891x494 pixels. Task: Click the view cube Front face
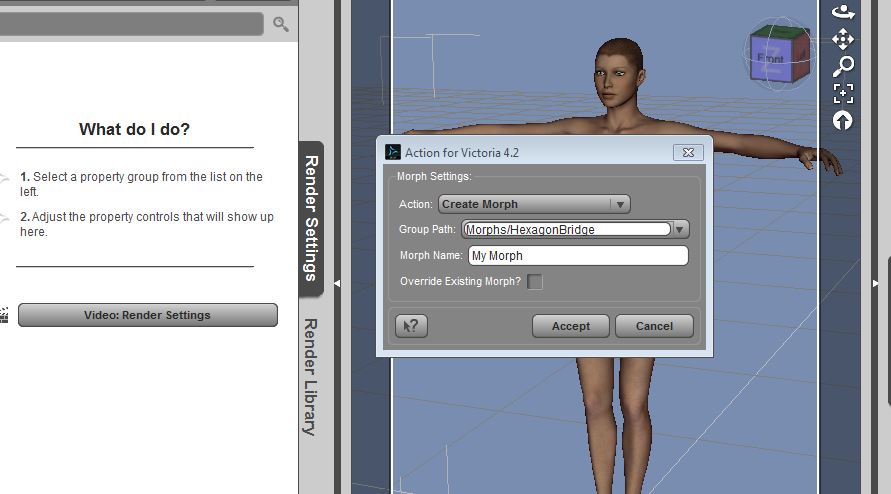(x=770, y=59)
